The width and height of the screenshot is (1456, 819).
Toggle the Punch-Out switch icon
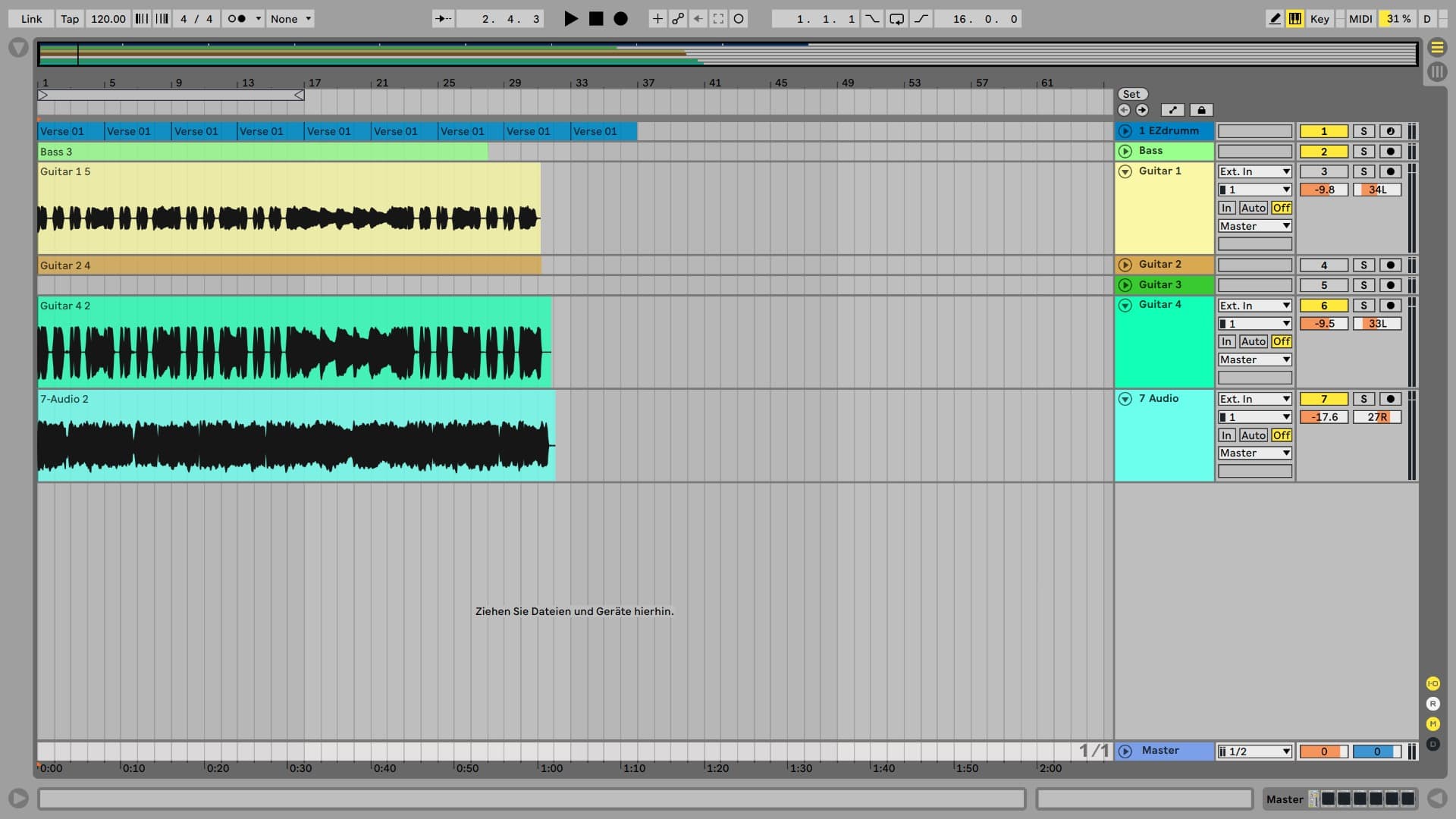[x=921, y=19]
